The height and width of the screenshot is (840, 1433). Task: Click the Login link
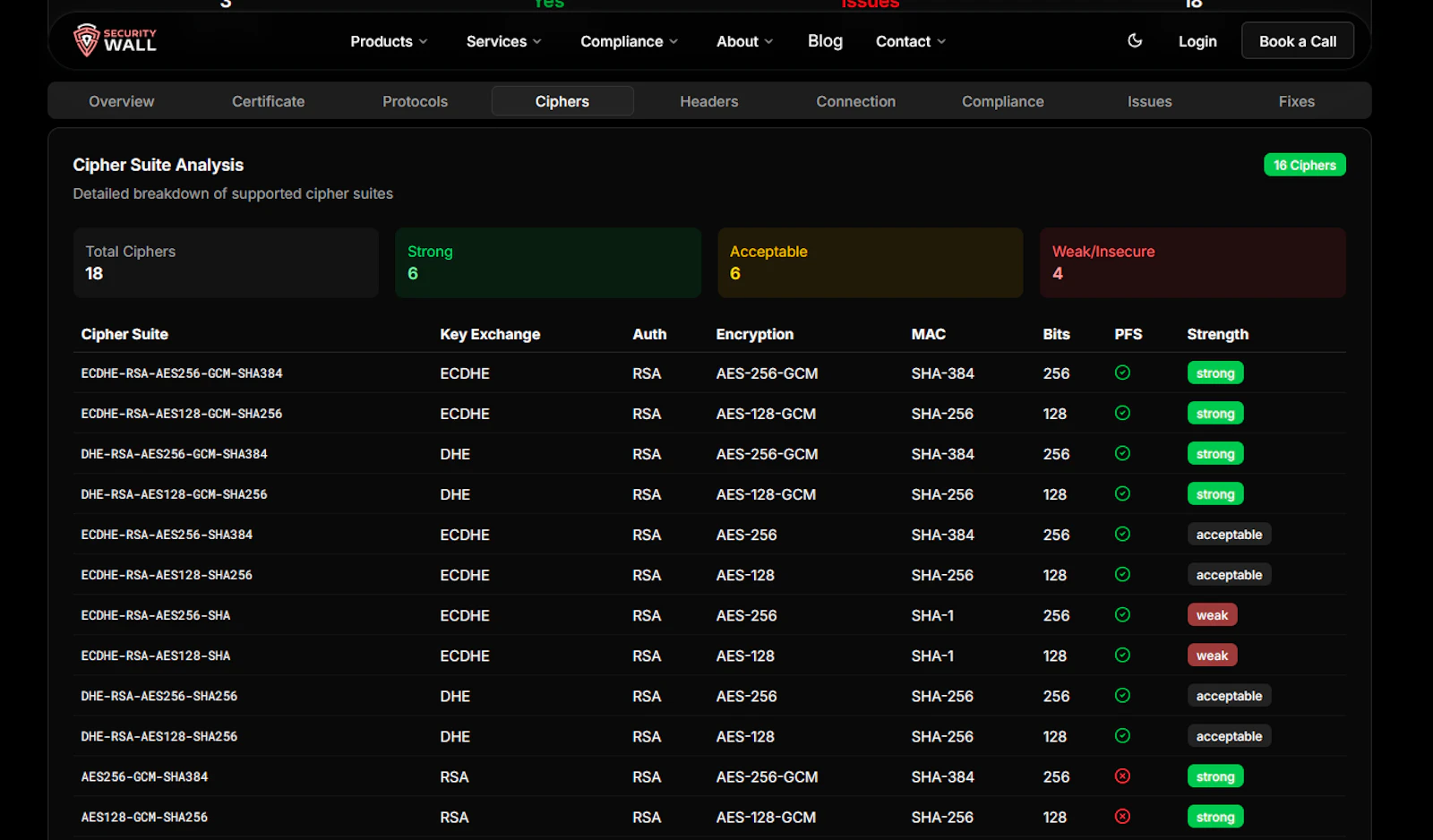click(1197, 41)
